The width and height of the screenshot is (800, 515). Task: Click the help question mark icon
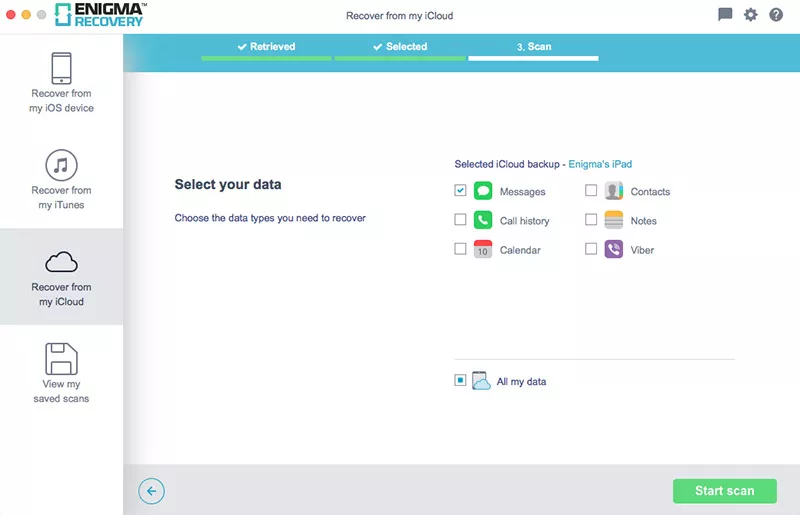click(x=775, y=15)
